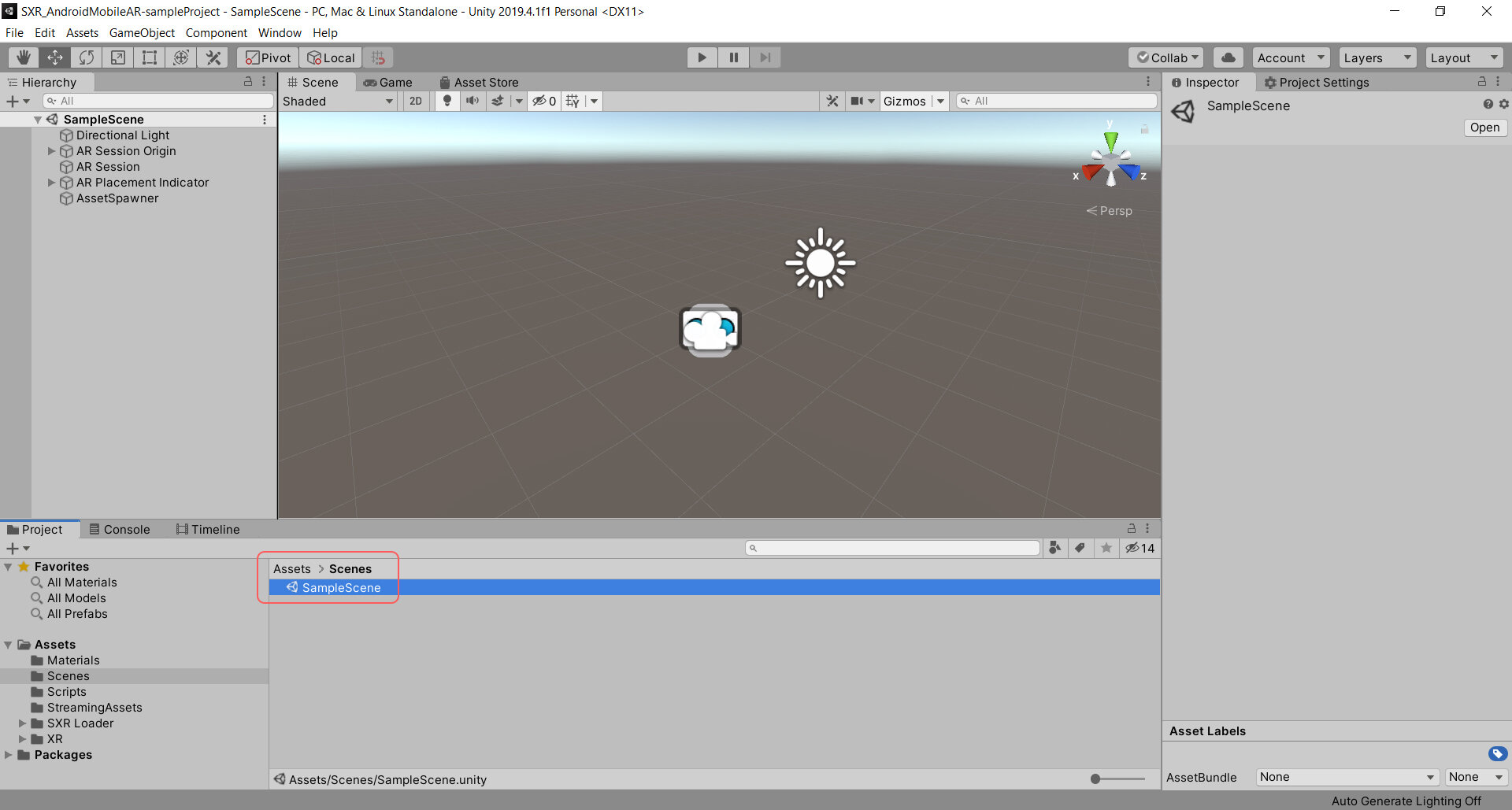Viewport: 1512px width, 810px height.
Task: Click the red X axis of orientation gizmo
Action: pos(1091,172)
